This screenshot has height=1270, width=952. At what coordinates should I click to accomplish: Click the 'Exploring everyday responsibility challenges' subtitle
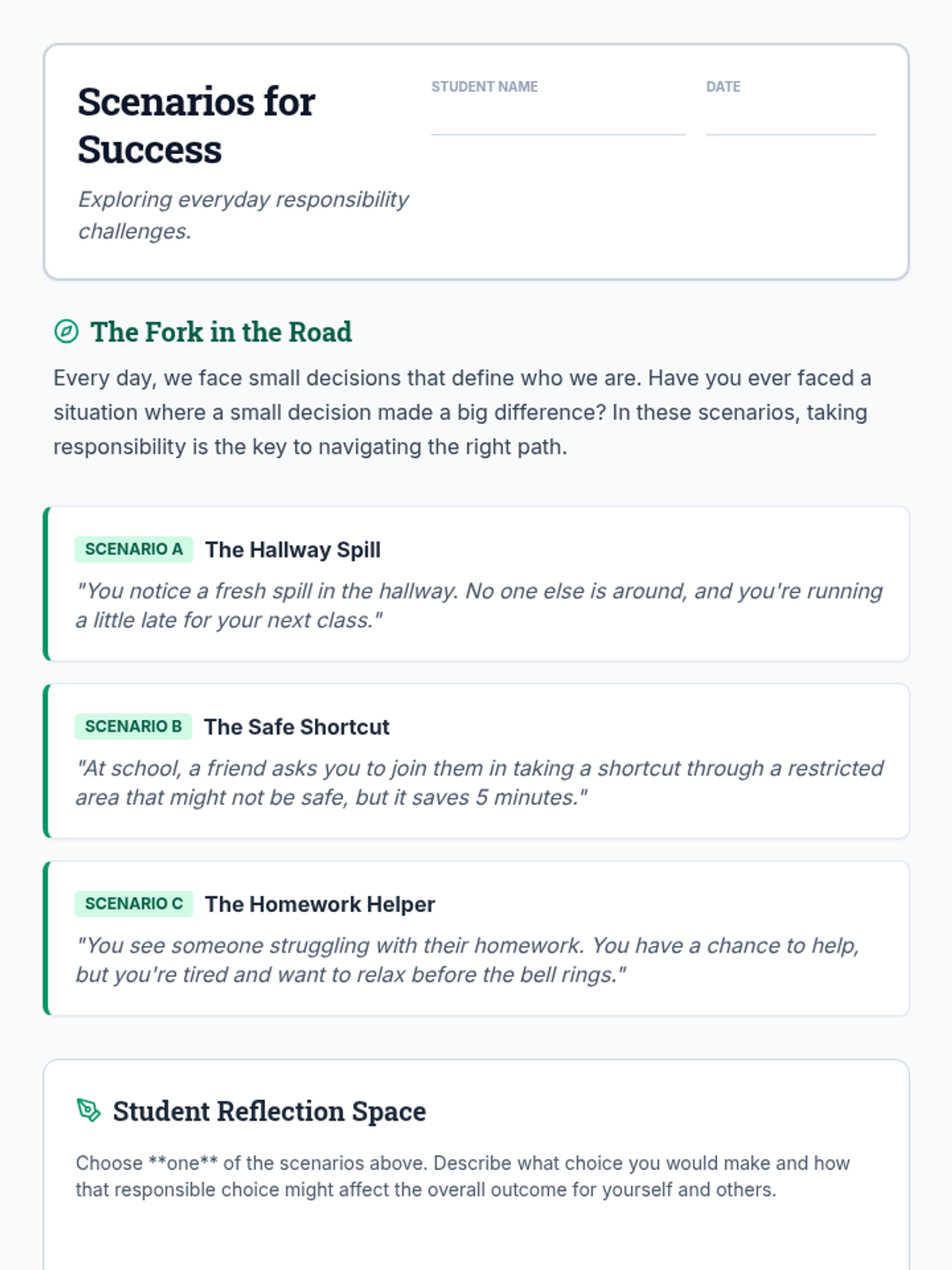pyautogui.click(x=243, y=214)
